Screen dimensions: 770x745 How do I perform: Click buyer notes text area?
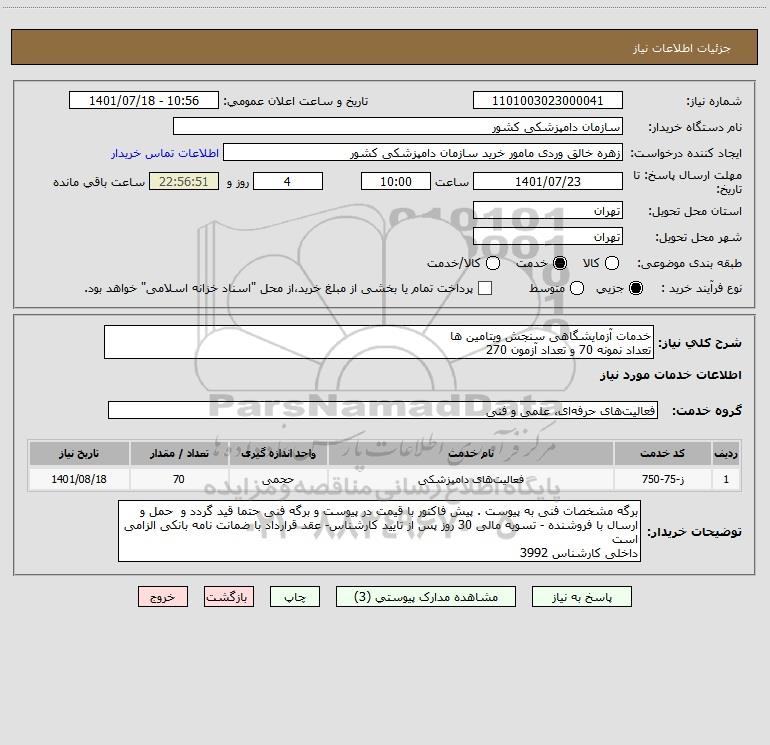(379, 531)
